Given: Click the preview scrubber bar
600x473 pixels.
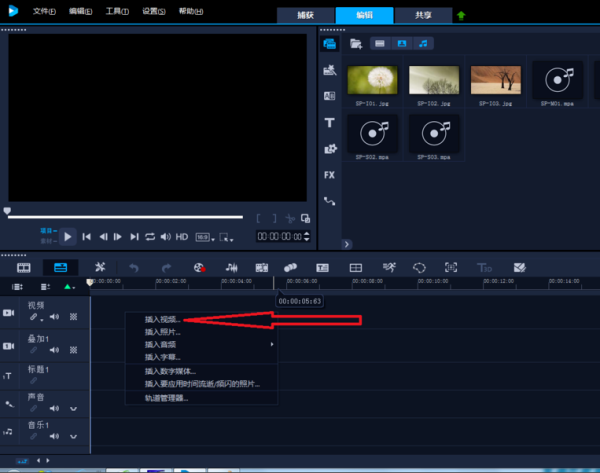Looking at the screenshot, I should 125,216.
